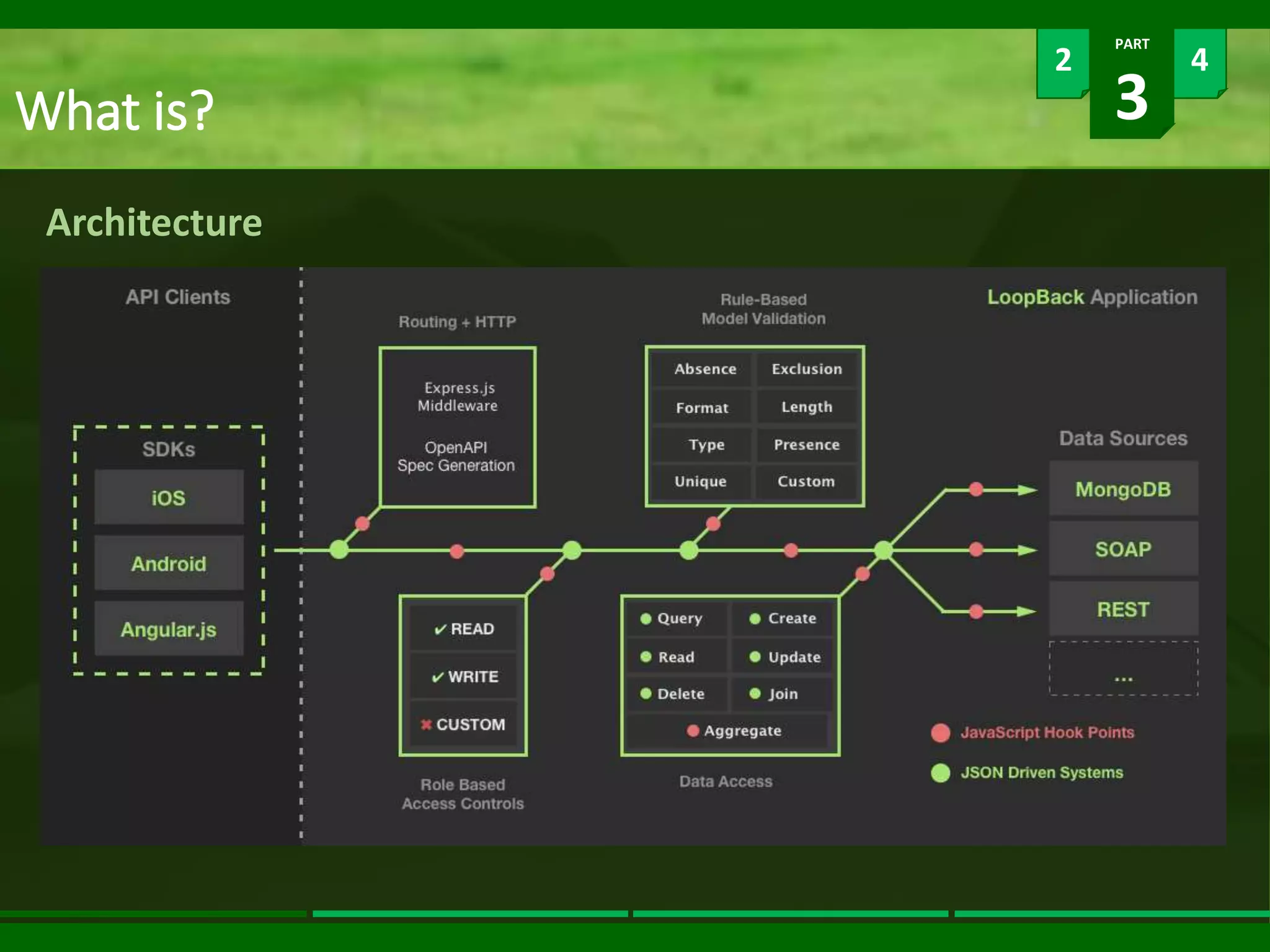1270x952 pixels.
Task: Click the red dot beside Aggregate
Action: point(693,731)
